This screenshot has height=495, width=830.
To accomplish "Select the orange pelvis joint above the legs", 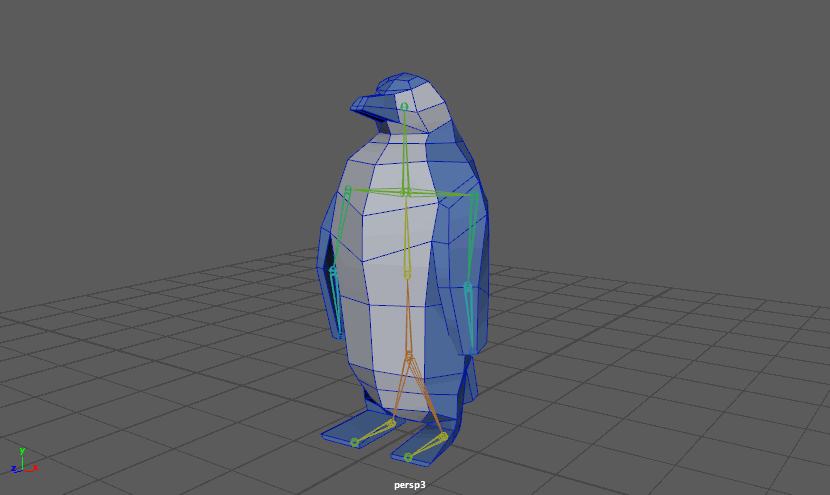I will [x=409, y=354].
